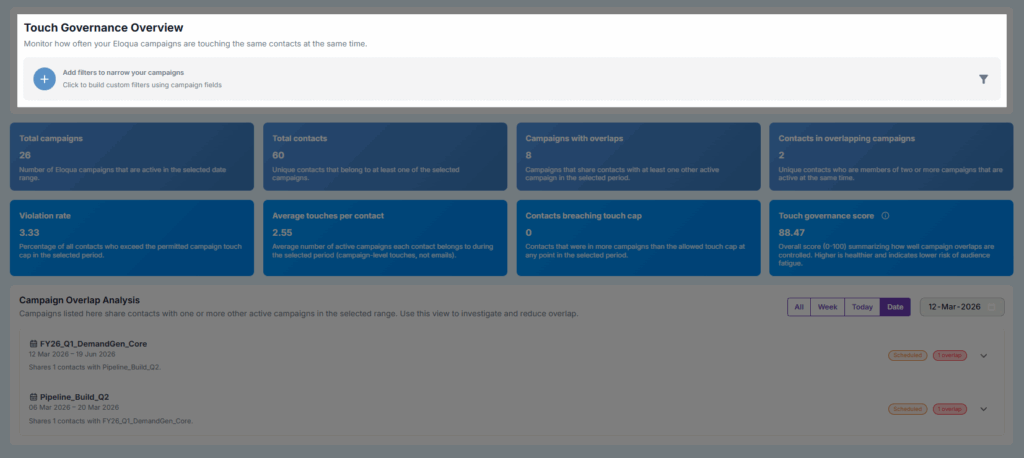1024x458 pixels.
Task: Click the blue plus add-filter icon
Action: (x=44, y=79)
